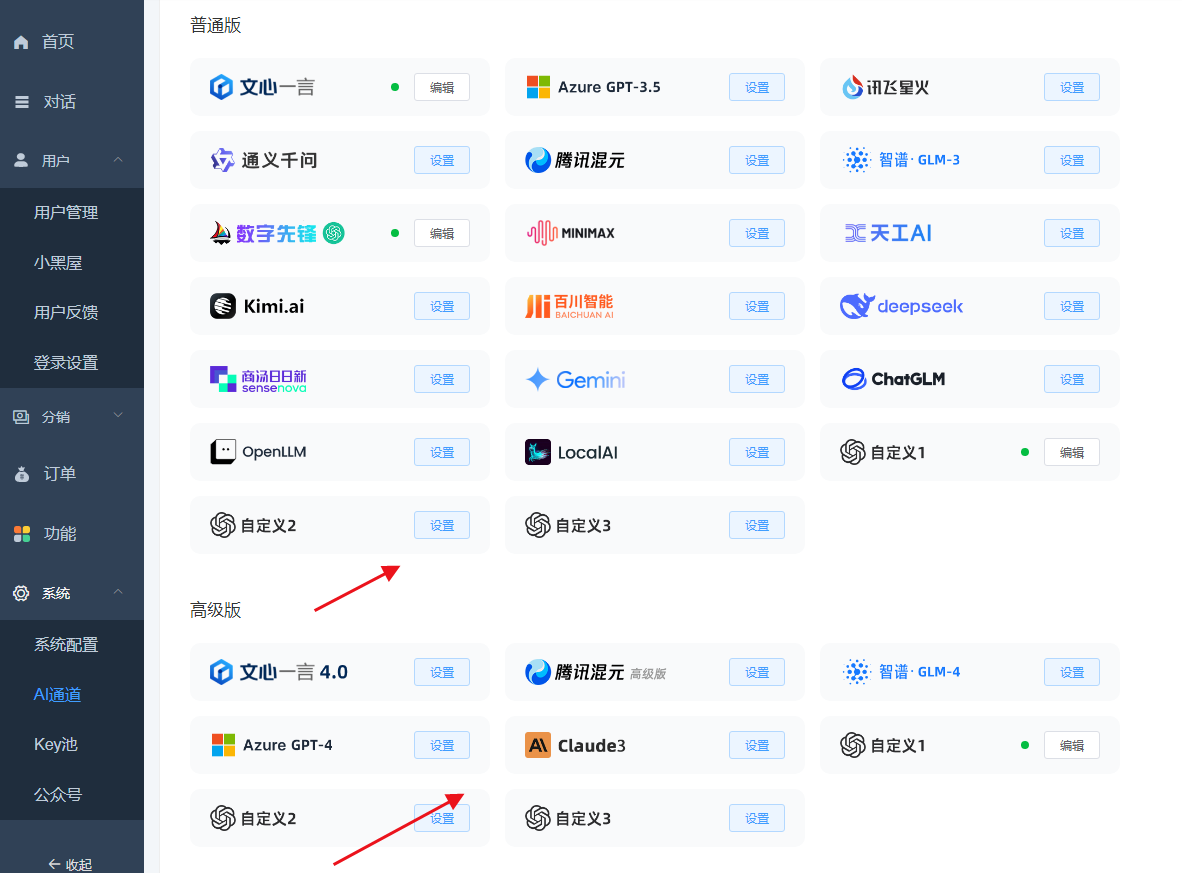Click the Azure GPT-4 Microsoft logo
Screen dimensions: 1182x873
pyautogui.click(x=223, y=746)
